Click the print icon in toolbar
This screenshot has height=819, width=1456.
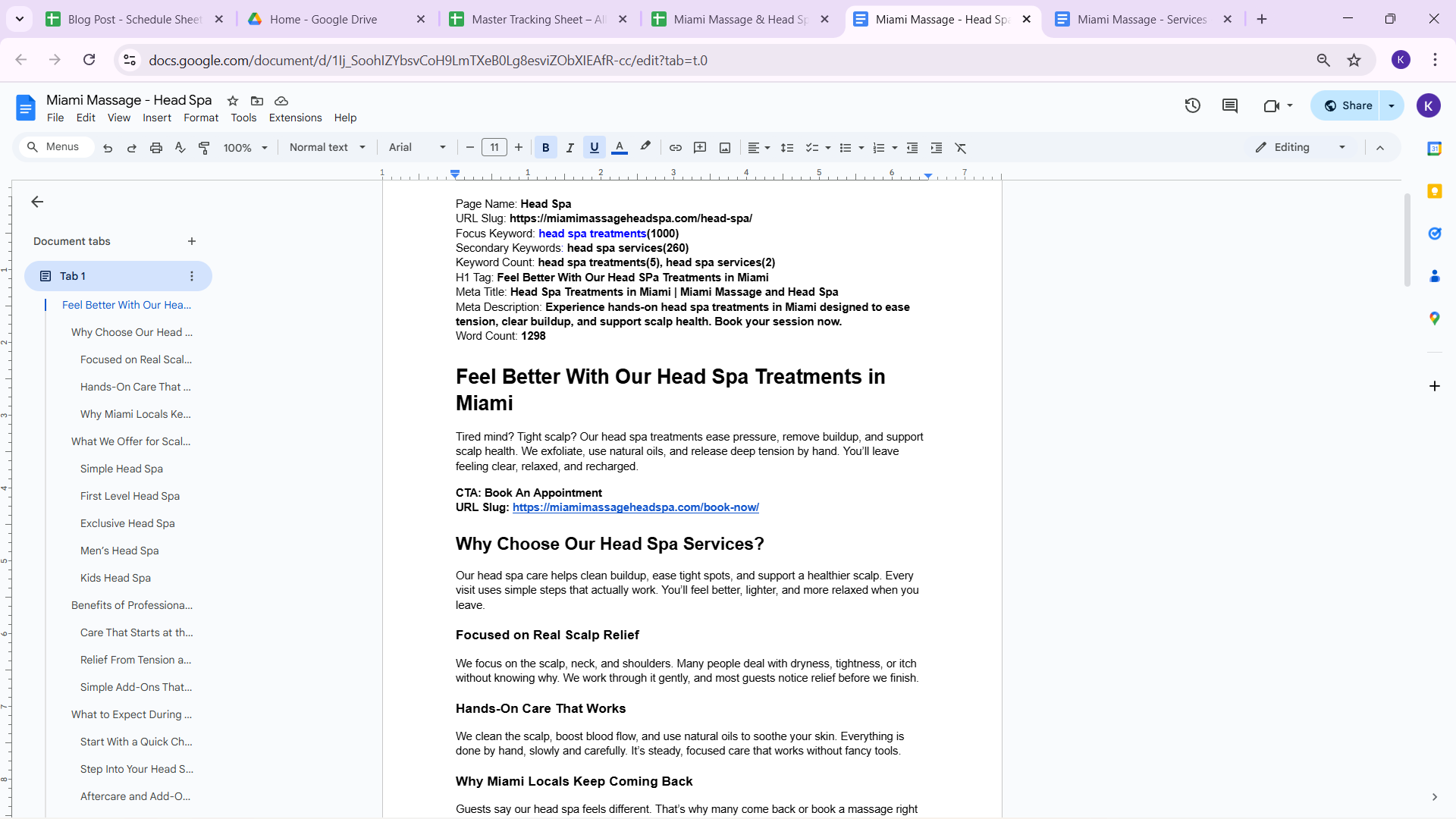(x=156, y=148)
